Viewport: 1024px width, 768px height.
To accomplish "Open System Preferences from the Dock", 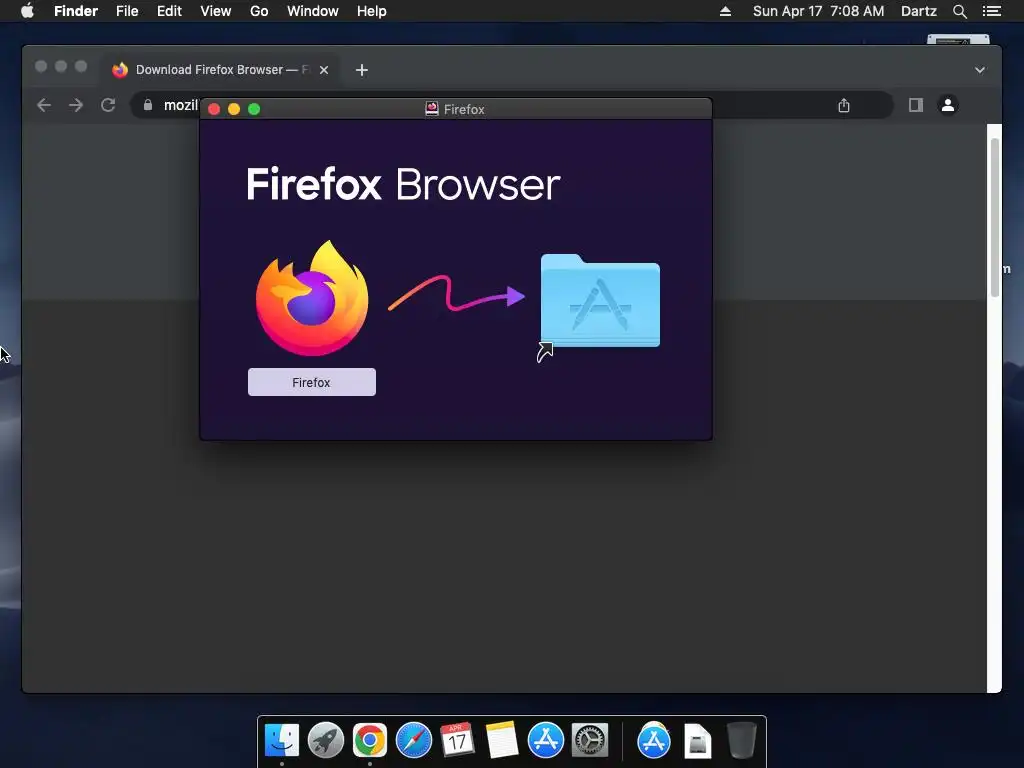I will pos(590,741).
